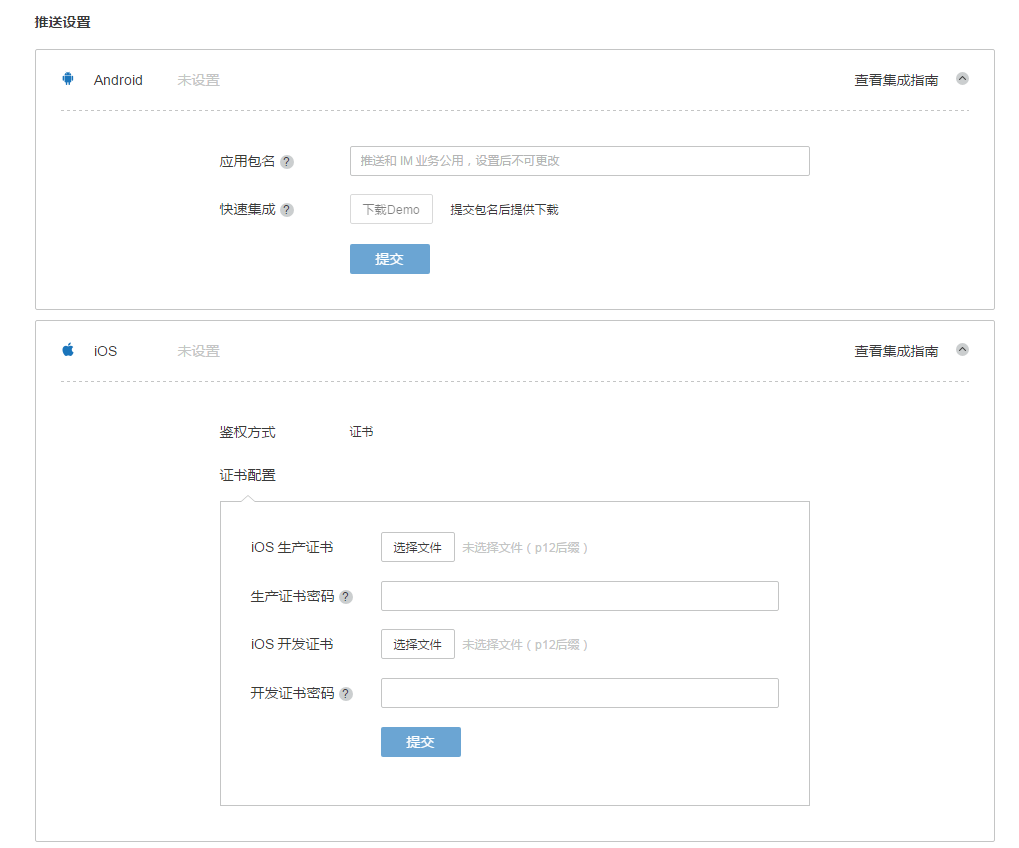Open help icon next to 快速集成
This screenshot has height=848, width=1019.
click(287, 210)
